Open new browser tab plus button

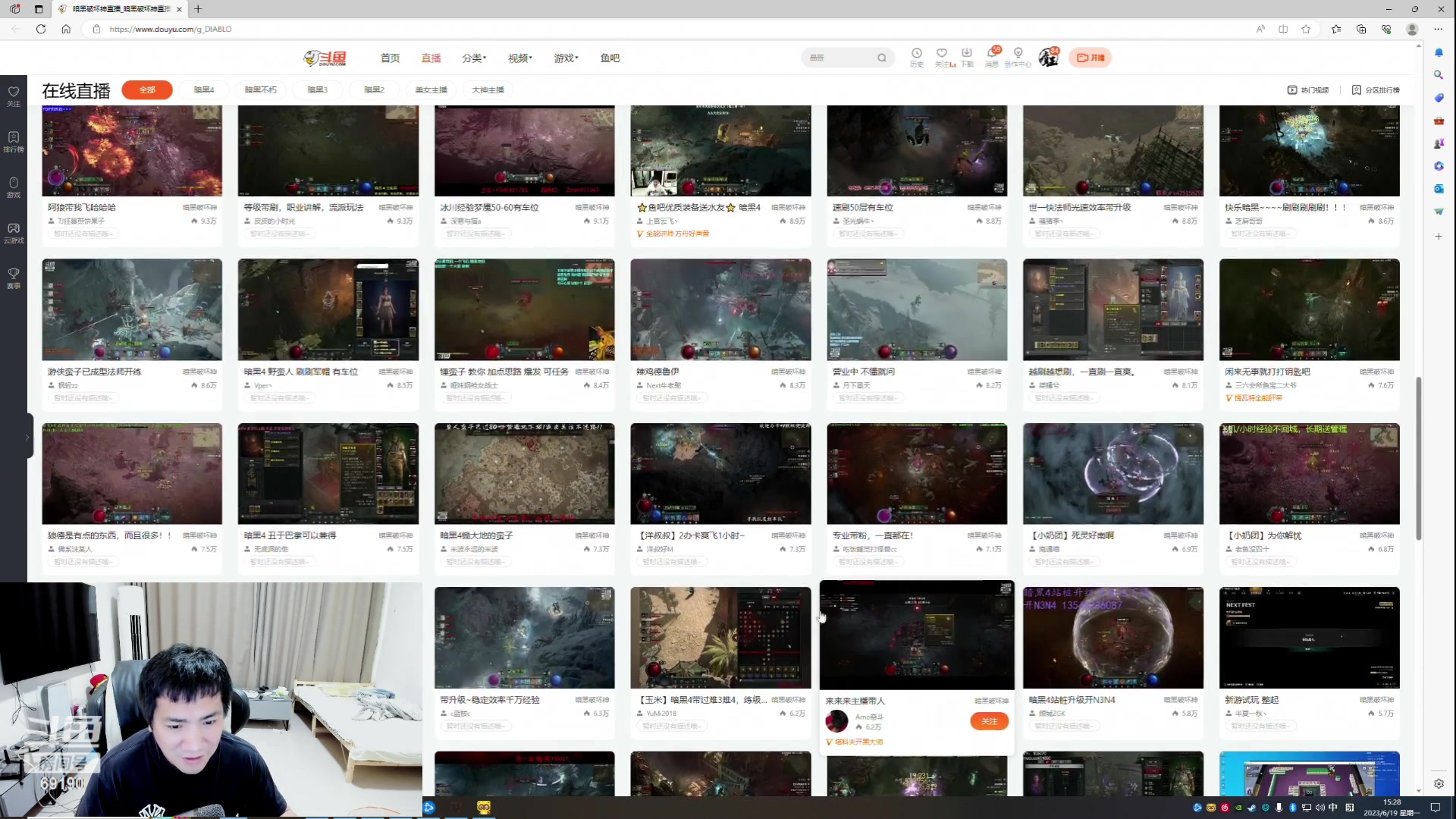(x=198, y=9)
